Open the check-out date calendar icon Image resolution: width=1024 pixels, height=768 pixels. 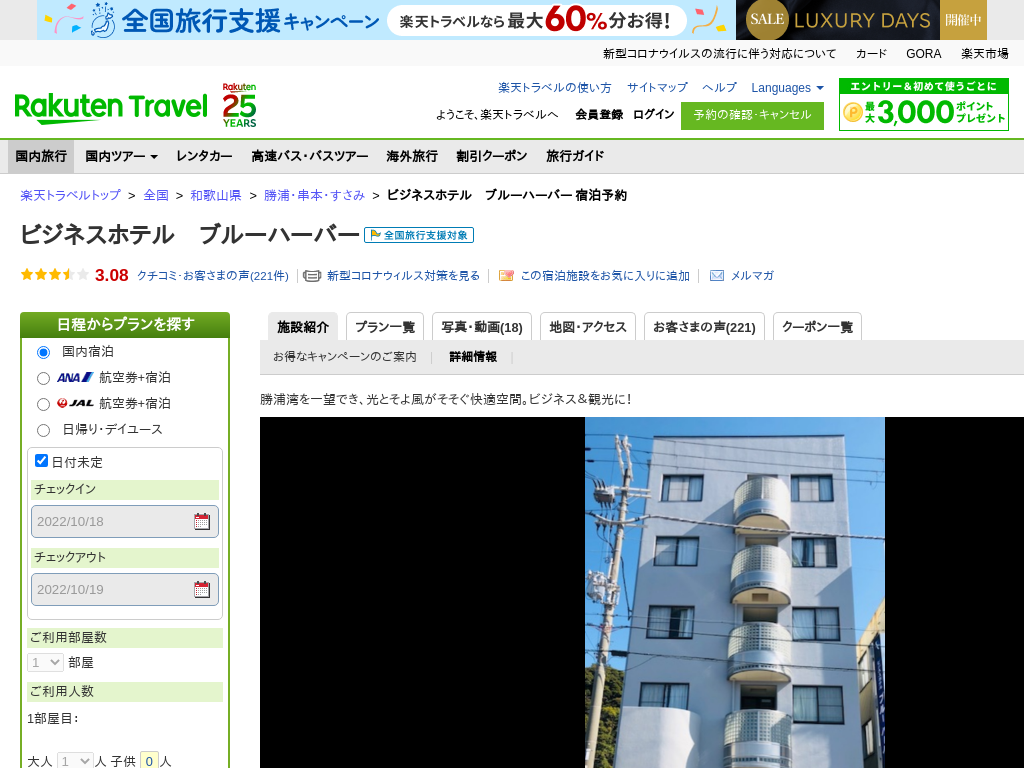coord(202,589)
